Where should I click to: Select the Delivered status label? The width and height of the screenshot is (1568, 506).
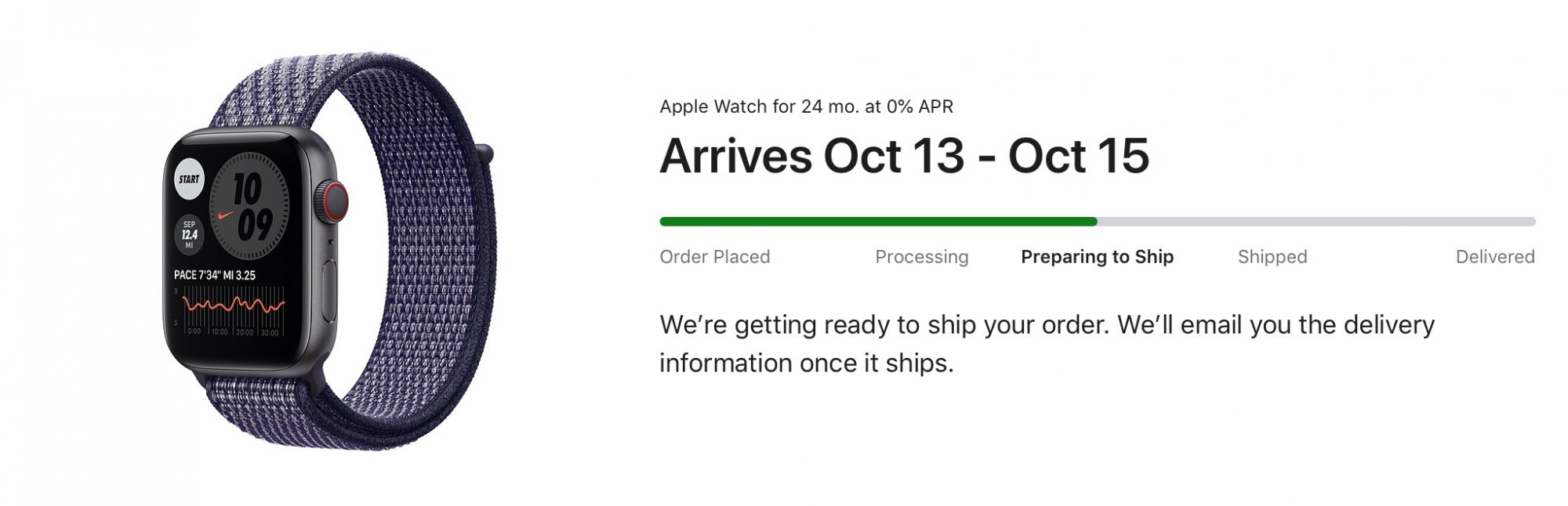tap(1495, 257)
